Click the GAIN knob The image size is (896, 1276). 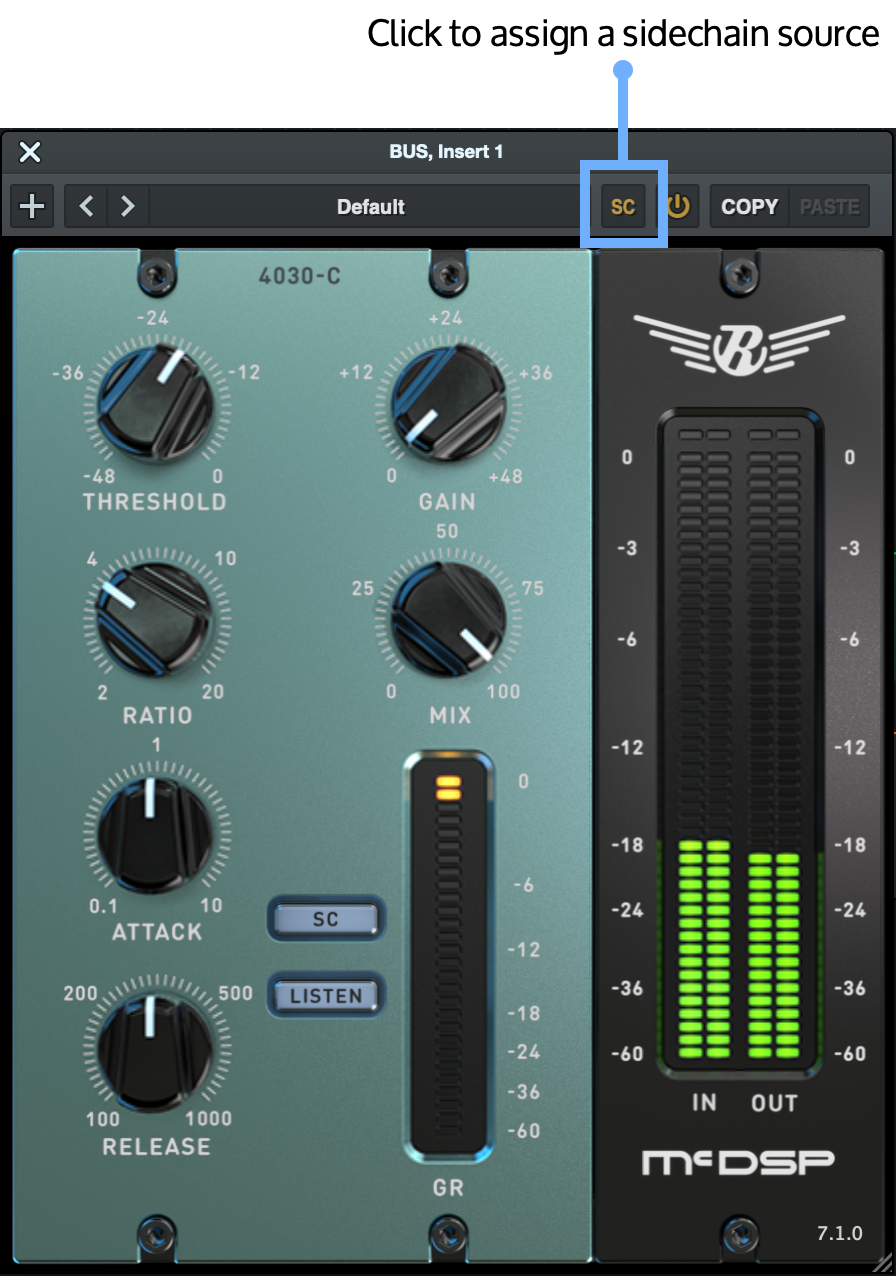click(x=447, y=405)
